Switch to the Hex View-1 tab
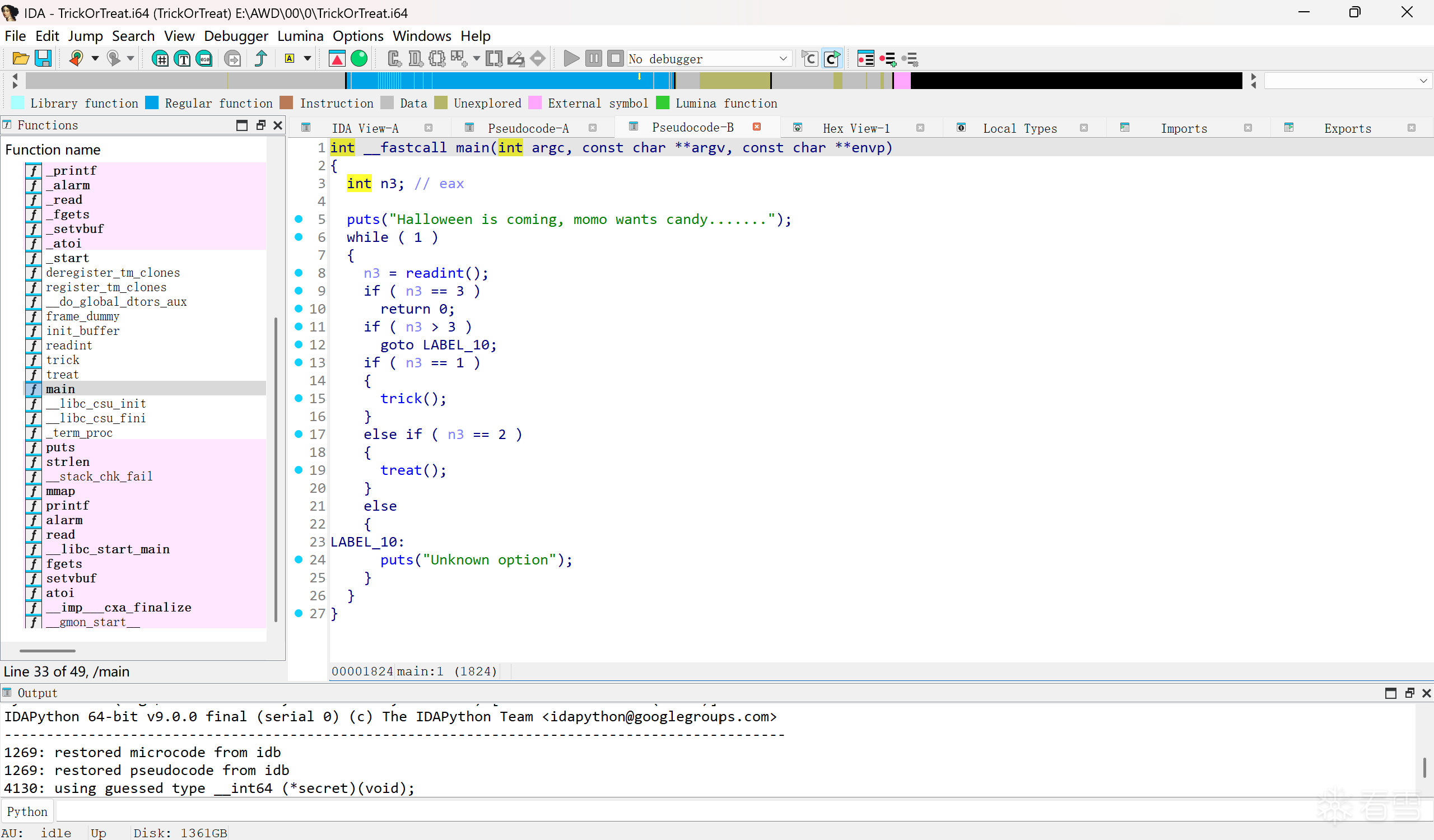1434x840 pixels. pyautogui.click(x=856, y=128)
